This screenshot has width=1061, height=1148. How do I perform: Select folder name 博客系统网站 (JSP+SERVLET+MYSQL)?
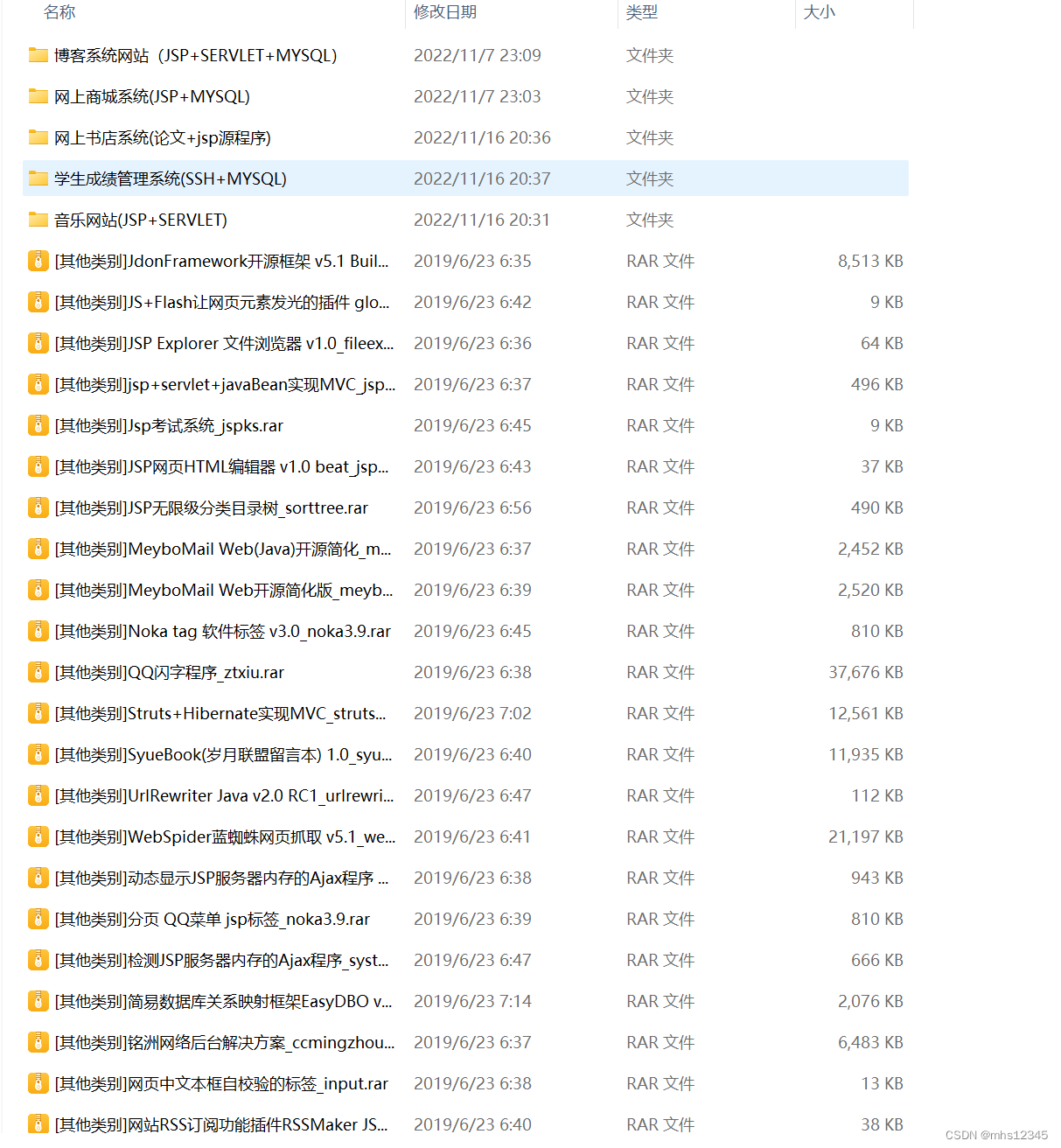click(195, 55)
